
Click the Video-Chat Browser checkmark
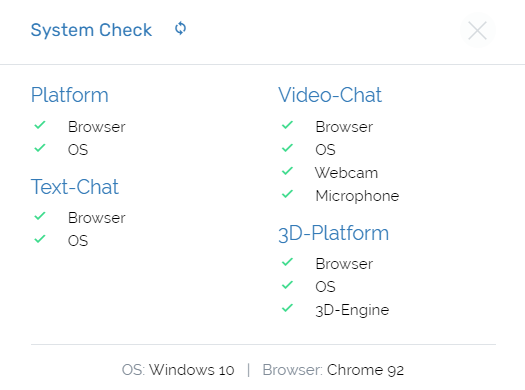[x=287, y=125]
